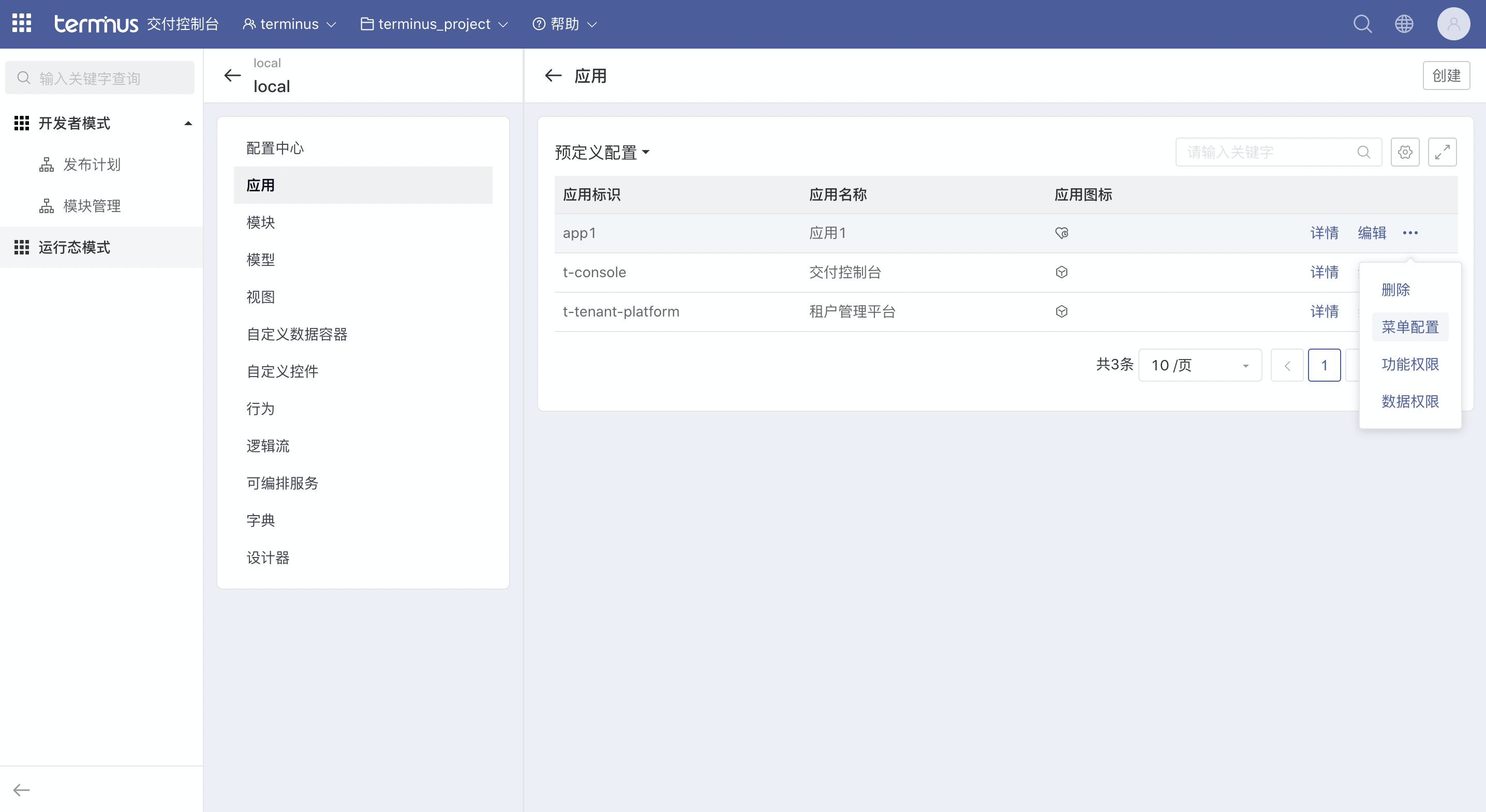1486x812 pixels.
Task: Click the table settings gear icon
Action: click(1405, 152)
